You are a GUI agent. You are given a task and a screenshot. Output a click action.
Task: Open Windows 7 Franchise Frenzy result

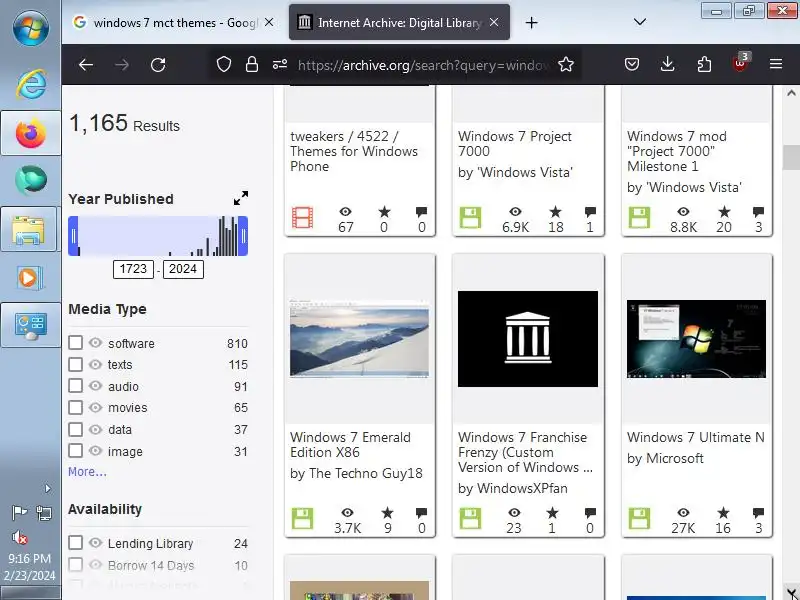click(x=525, y=453)
